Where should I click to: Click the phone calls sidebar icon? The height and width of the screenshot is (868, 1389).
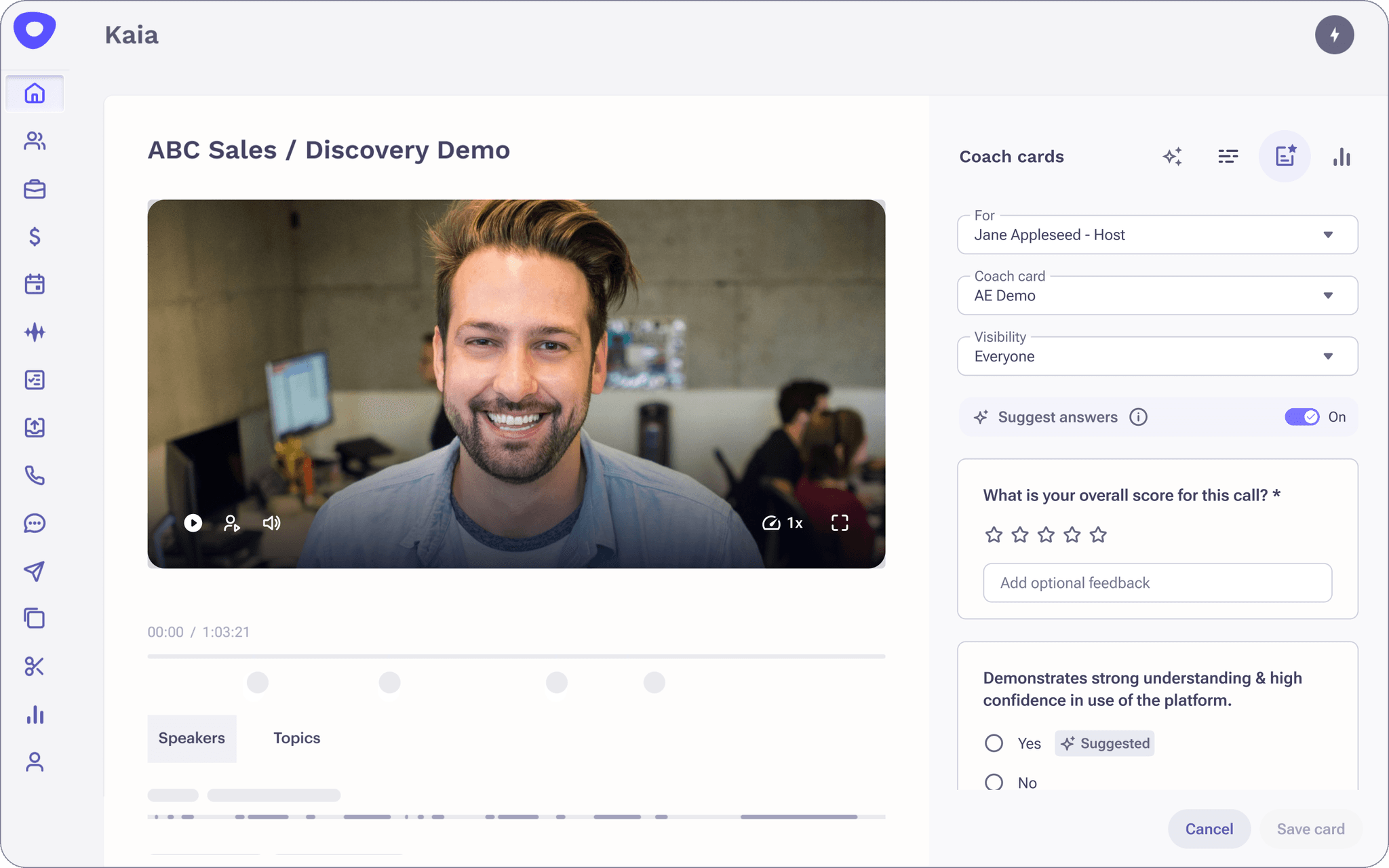pos(35,475)
